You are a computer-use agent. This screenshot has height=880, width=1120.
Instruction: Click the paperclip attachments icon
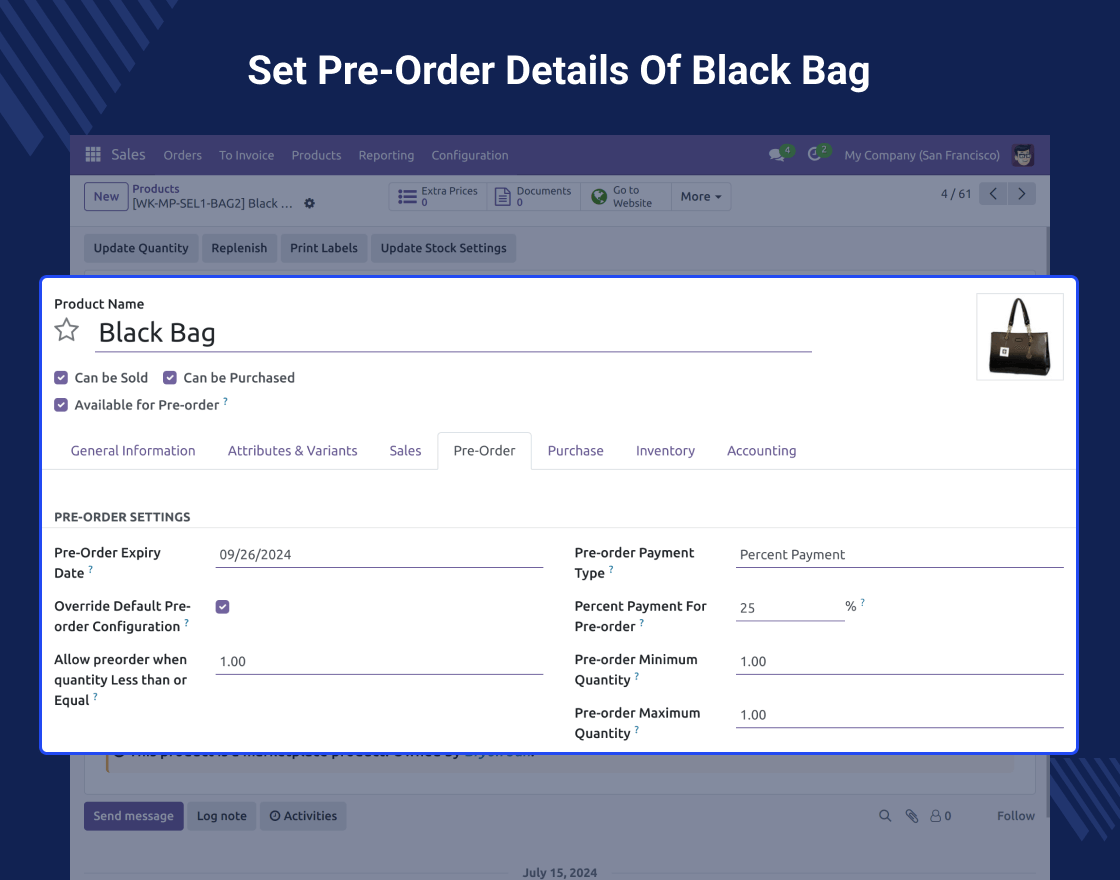[911, 816]
